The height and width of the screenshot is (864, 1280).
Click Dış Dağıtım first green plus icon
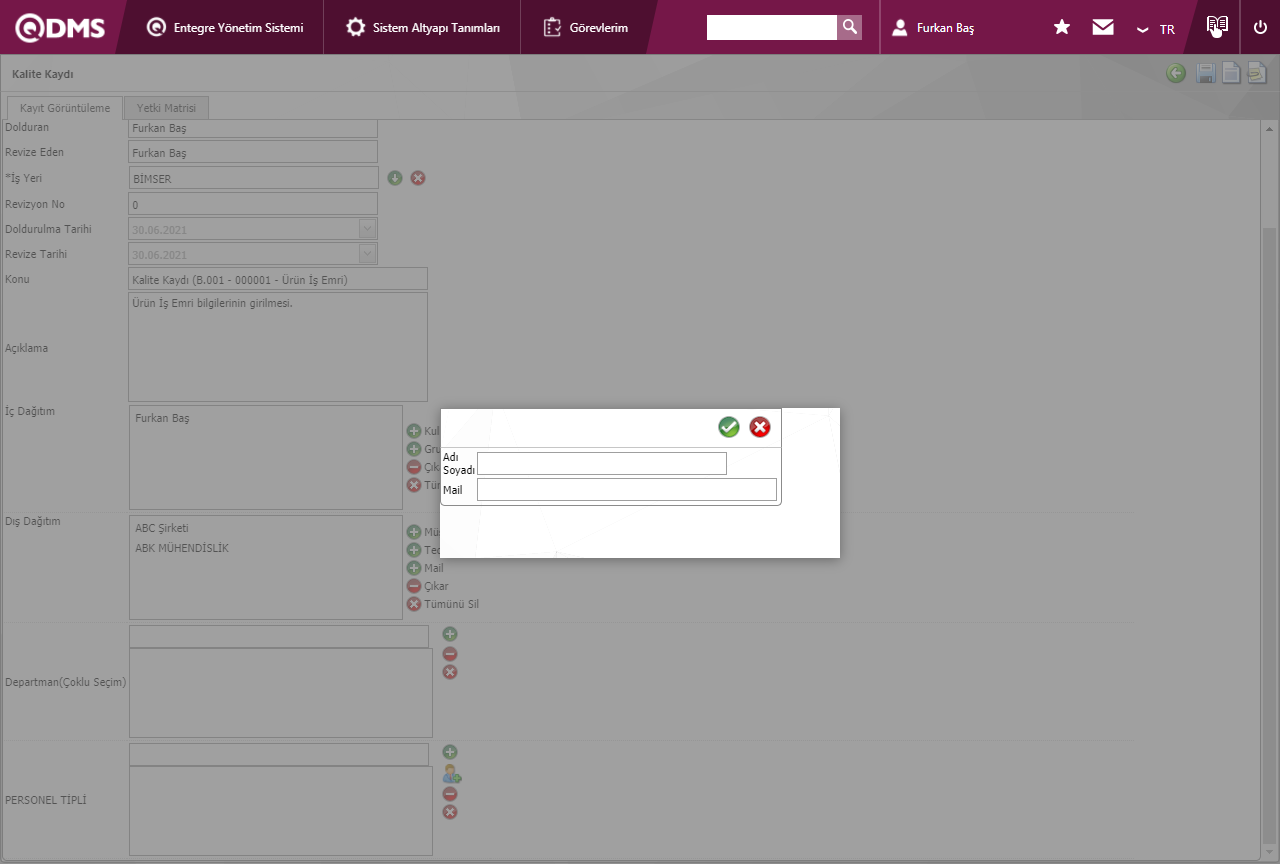click(414, 532)
